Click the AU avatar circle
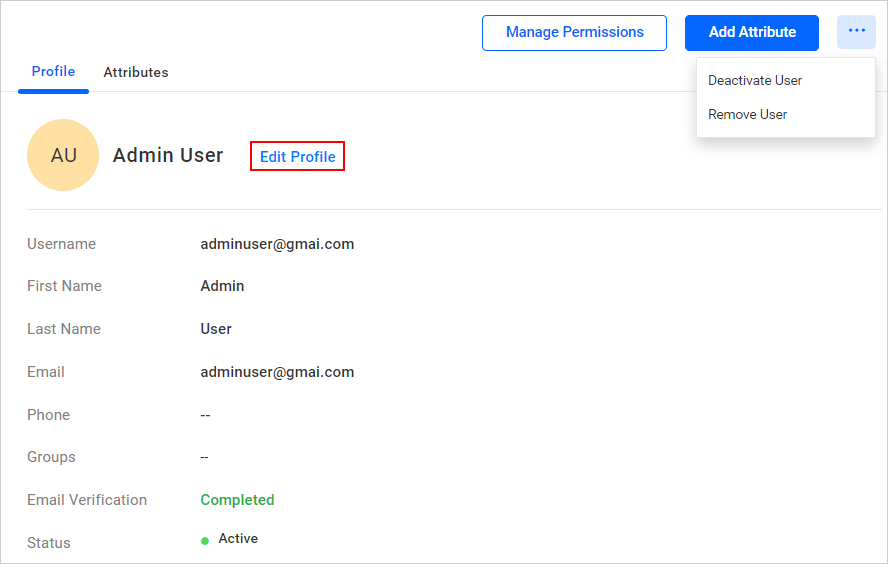888x564 pixels. (63, 155)
